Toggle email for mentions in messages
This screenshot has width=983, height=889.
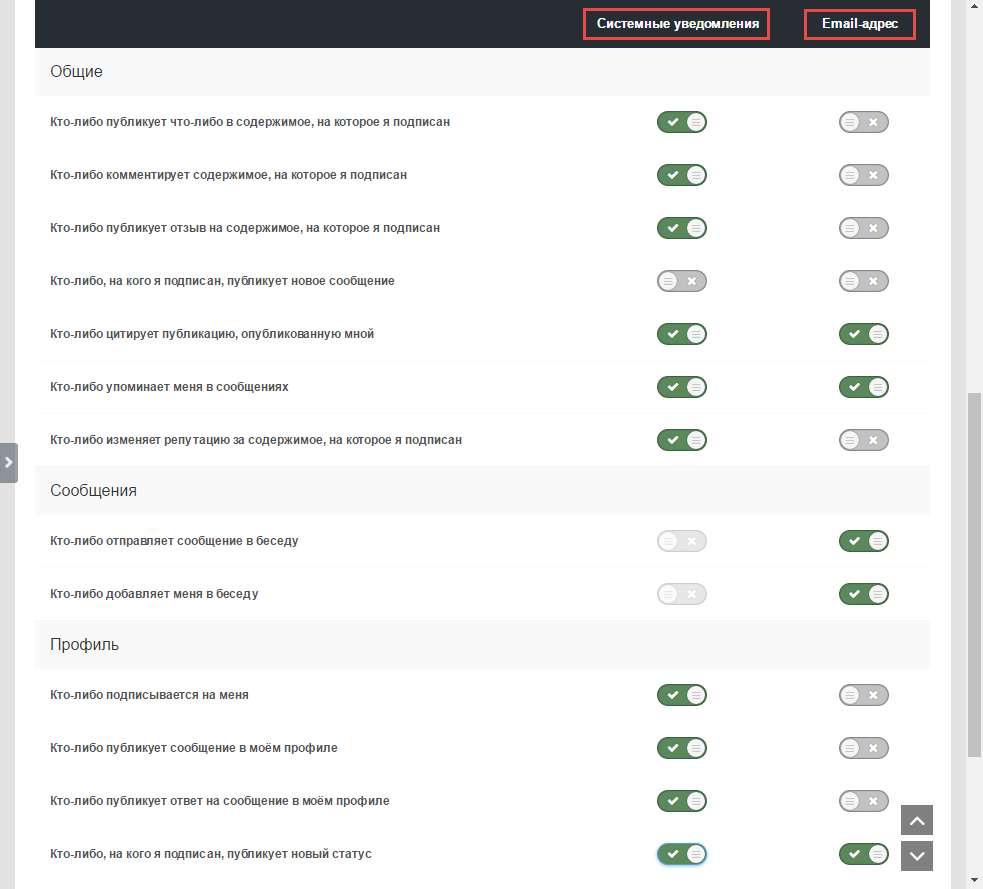(863, 387)
